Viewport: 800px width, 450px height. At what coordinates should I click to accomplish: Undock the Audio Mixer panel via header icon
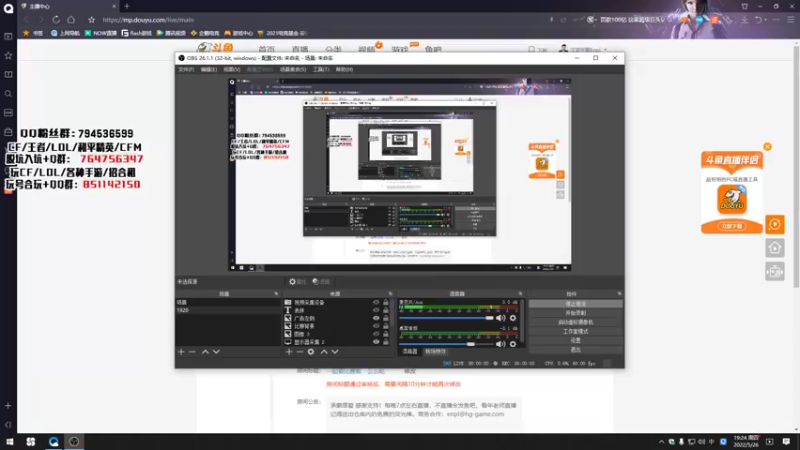[520, 294]
